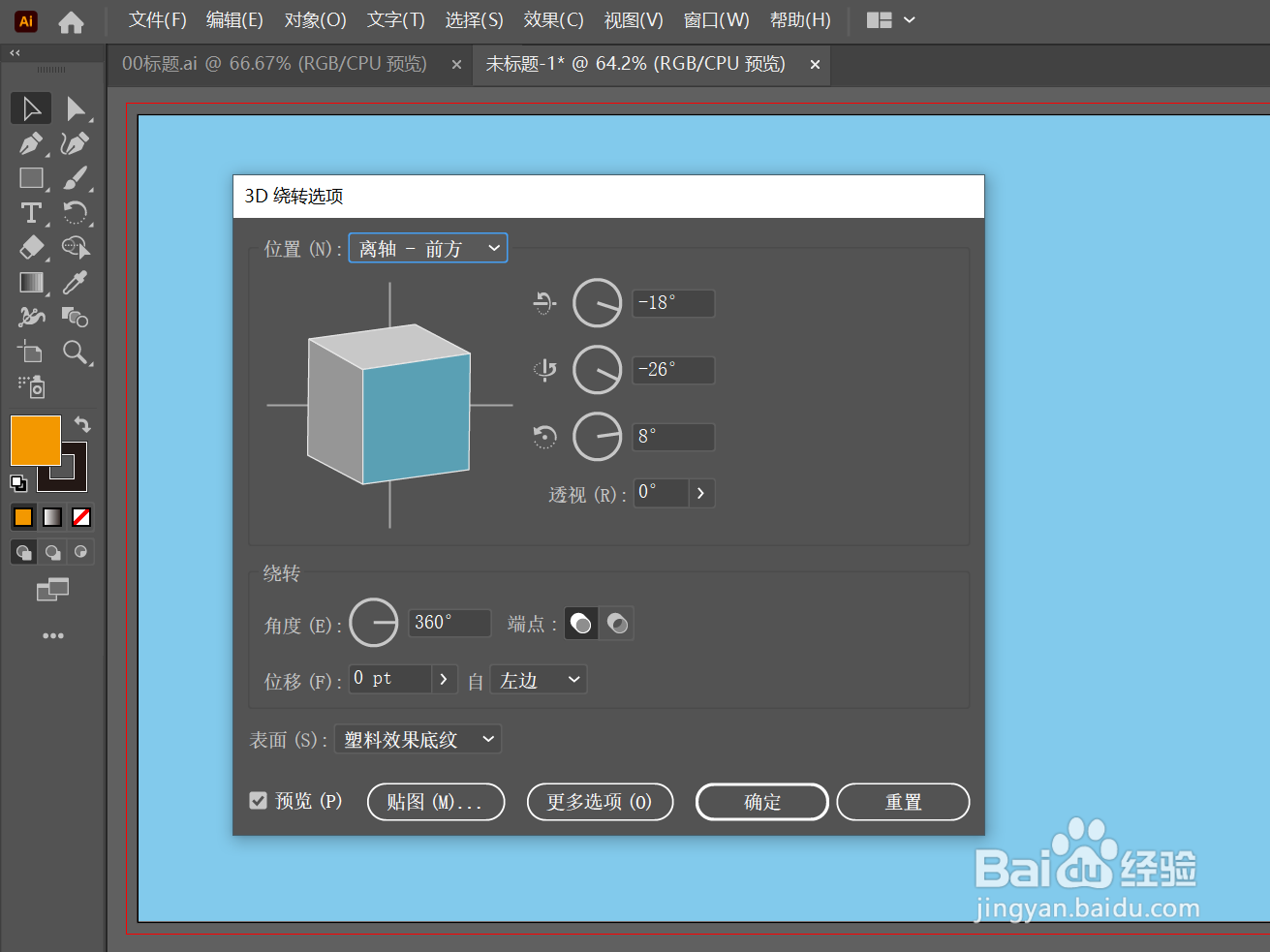Image resolution: width=1270 pixels, height=952 pixels.
Task: Confirm with the OK button
Action: click(x=762, y=802)
